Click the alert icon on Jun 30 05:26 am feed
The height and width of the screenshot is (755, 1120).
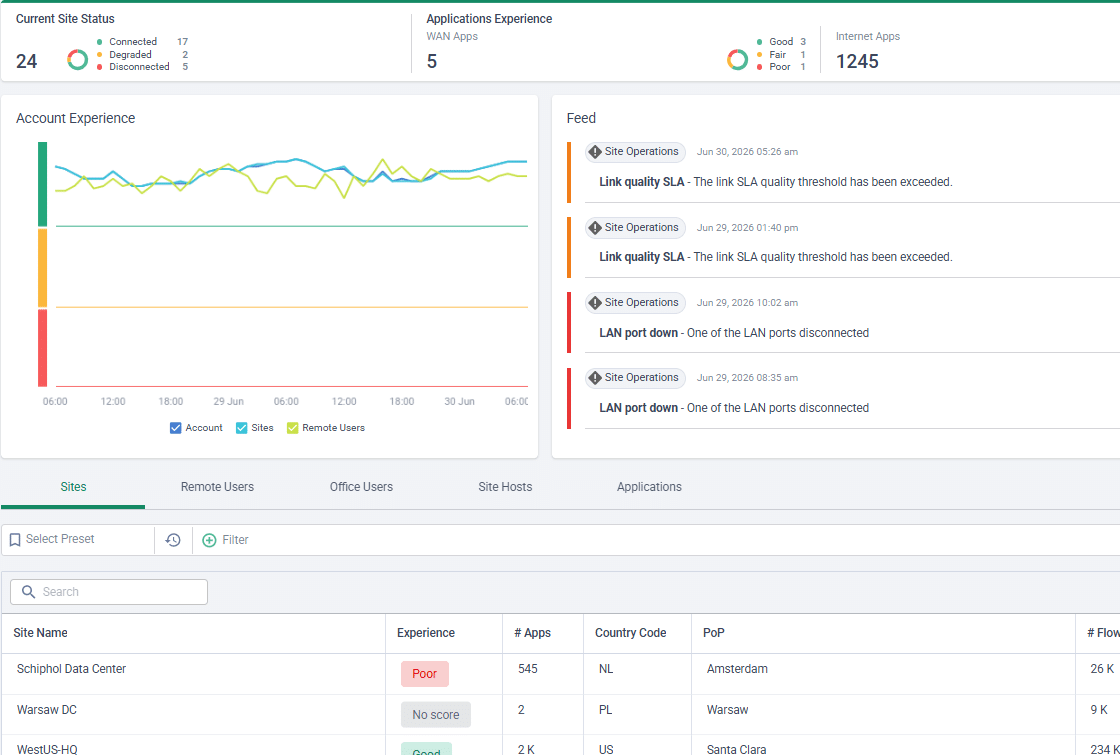(595, 152)
